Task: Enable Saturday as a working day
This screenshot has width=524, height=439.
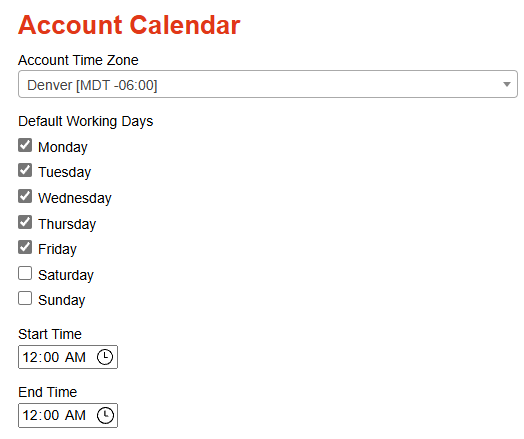Action: pyautogui.click(x=25, y=273)
